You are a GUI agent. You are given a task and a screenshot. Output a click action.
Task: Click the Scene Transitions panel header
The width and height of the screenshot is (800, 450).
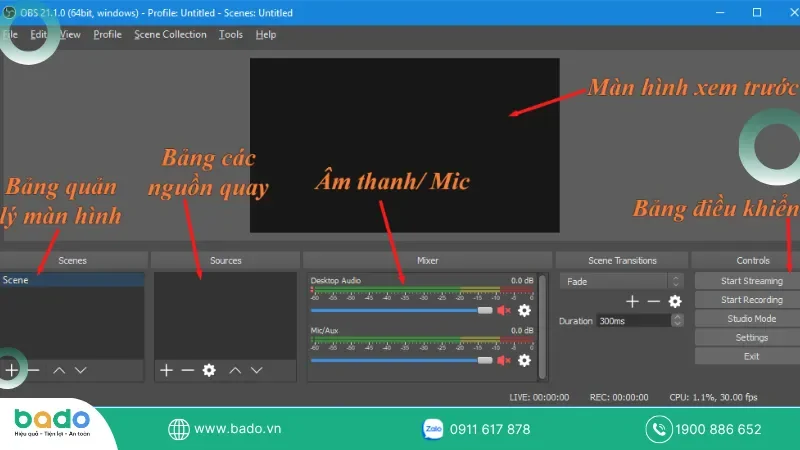pyautogui.click(x=622, y=260)
